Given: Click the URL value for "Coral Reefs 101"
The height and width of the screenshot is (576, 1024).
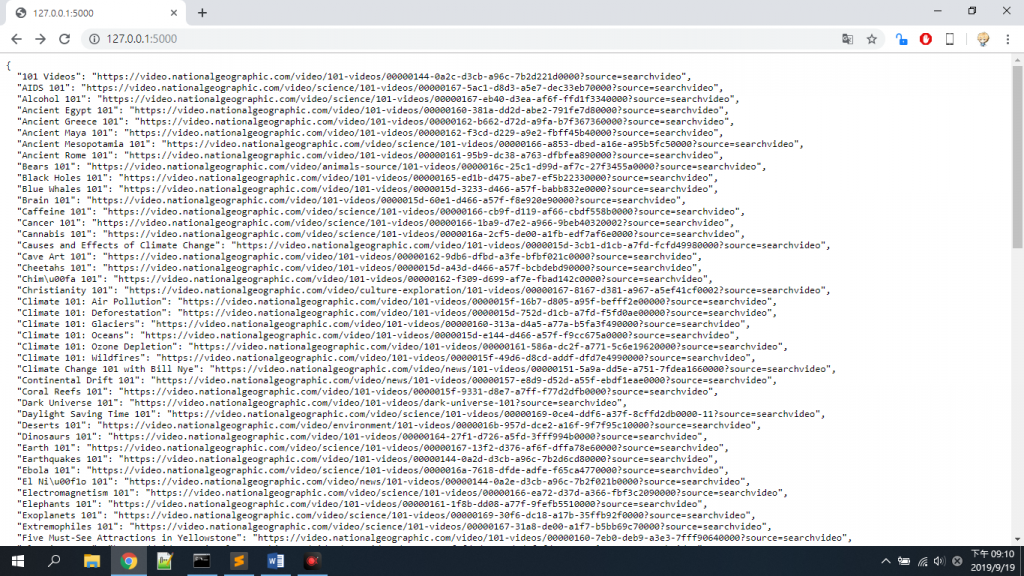Looking at the screenshot, I should coord(414,392).
